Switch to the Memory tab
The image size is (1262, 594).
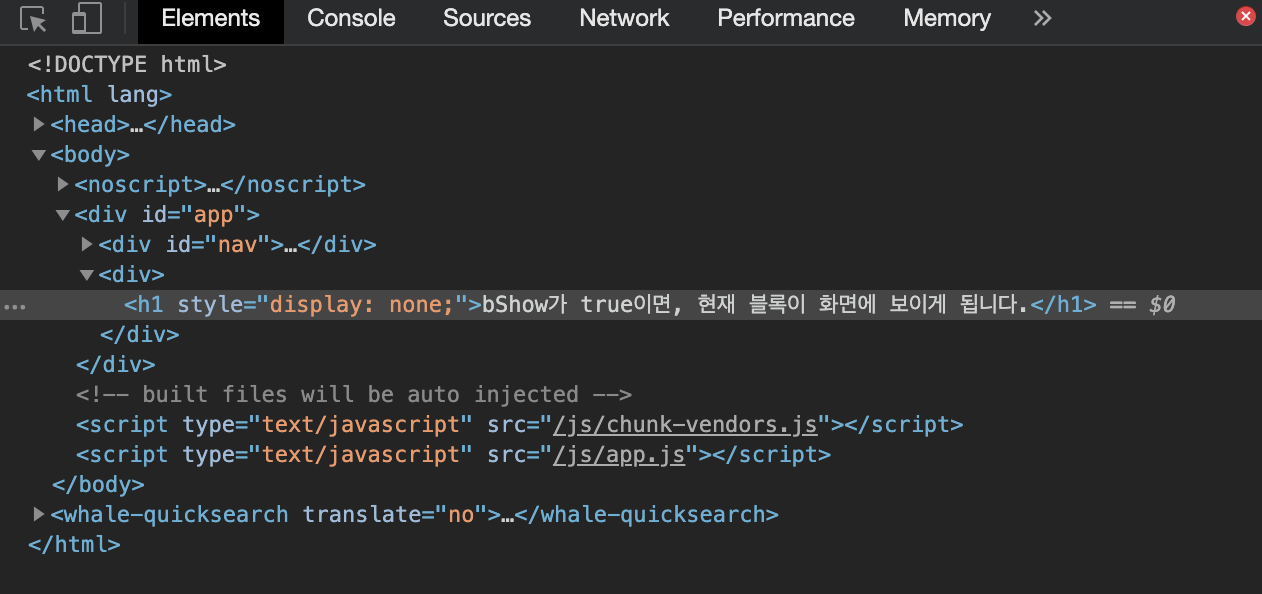click(x=947, y=18)
